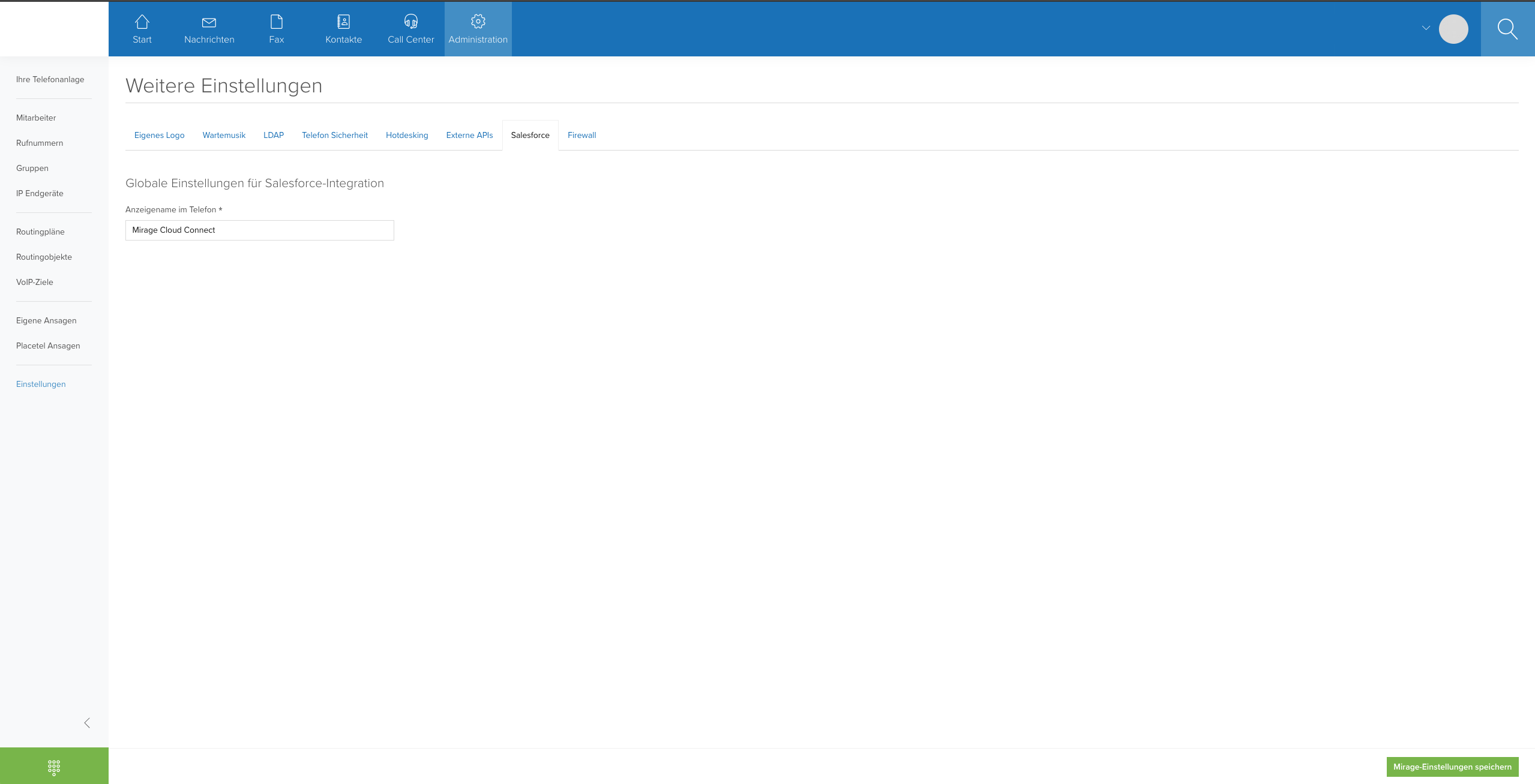Open Routingobjekte in sidebar

[x=44, y=257]
